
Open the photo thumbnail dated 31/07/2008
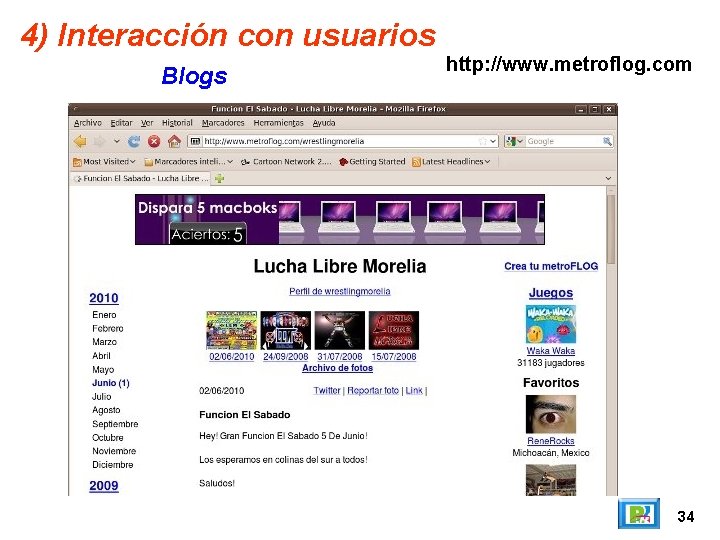click(x=340, y=331)
